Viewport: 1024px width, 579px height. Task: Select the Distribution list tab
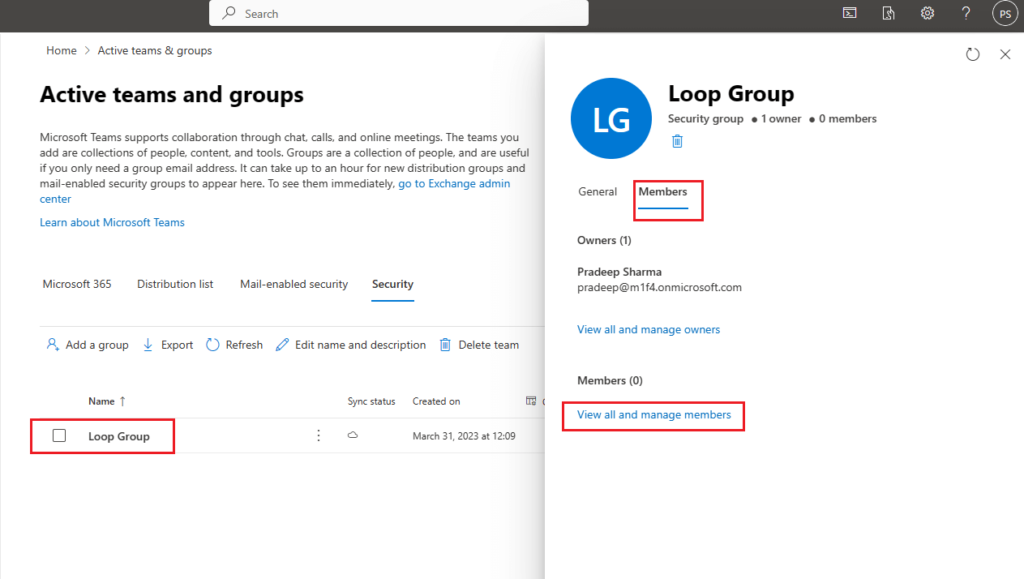coord(175,284)
